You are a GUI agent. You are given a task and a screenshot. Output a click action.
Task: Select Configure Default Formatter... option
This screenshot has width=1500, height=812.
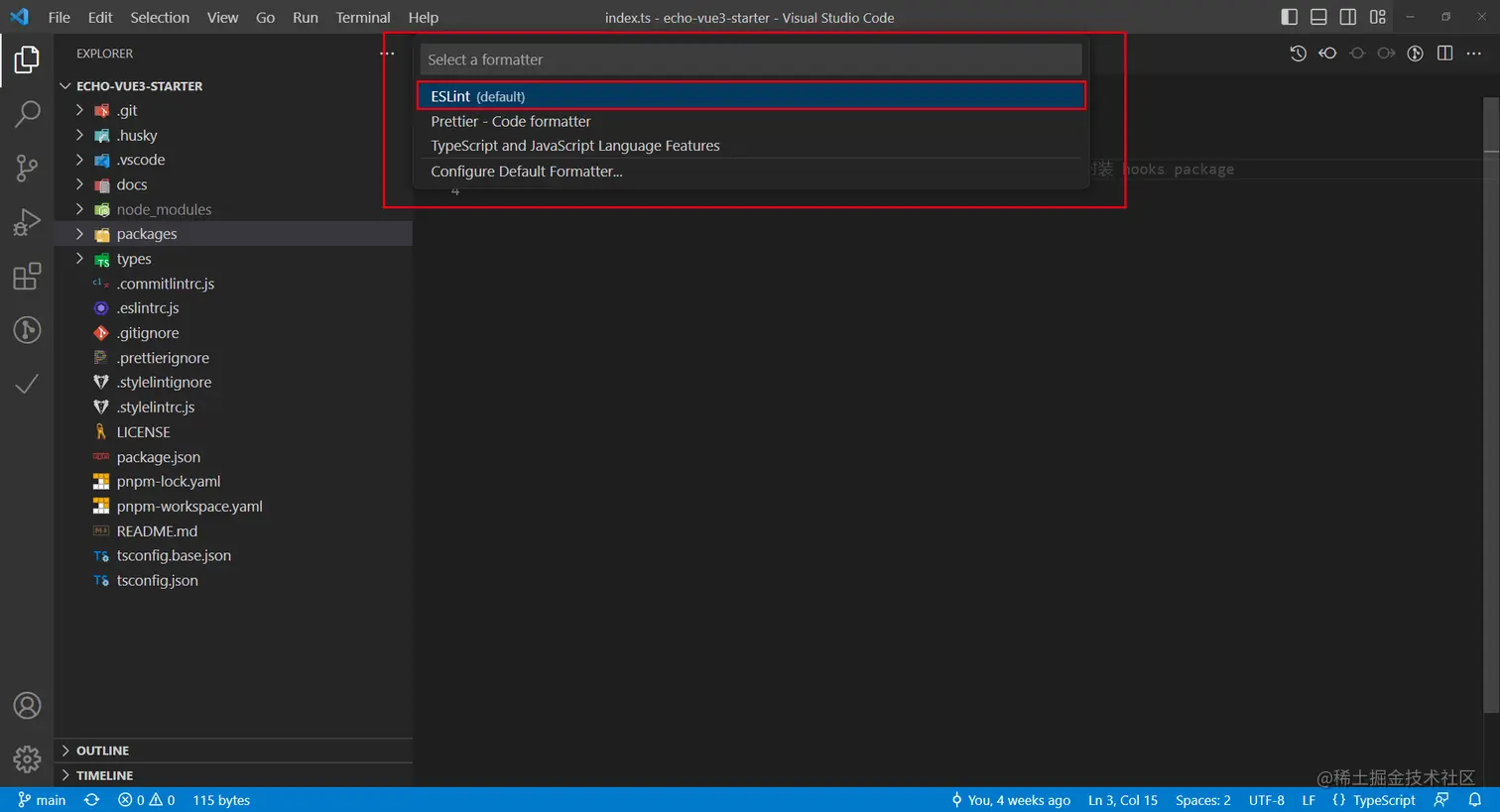pos(751,172)
